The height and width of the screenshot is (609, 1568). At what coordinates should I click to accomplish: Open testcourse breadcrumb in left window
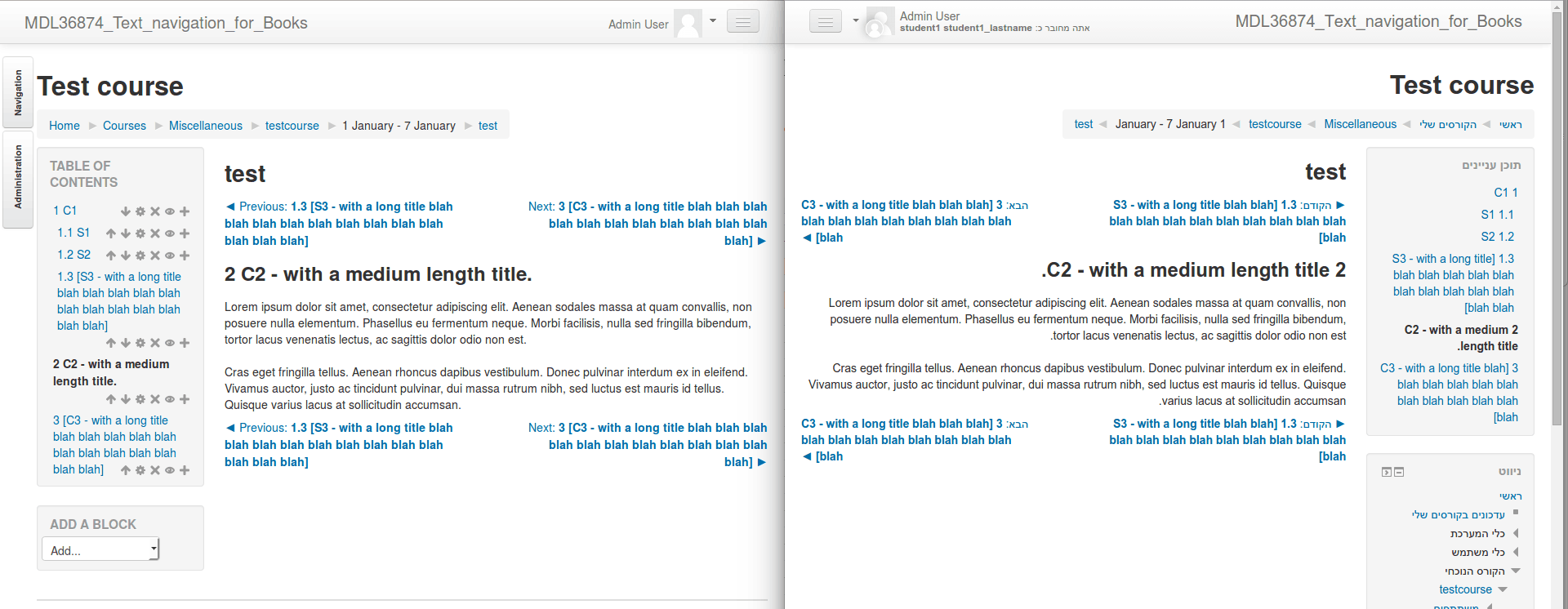click(x=292, y=126)
